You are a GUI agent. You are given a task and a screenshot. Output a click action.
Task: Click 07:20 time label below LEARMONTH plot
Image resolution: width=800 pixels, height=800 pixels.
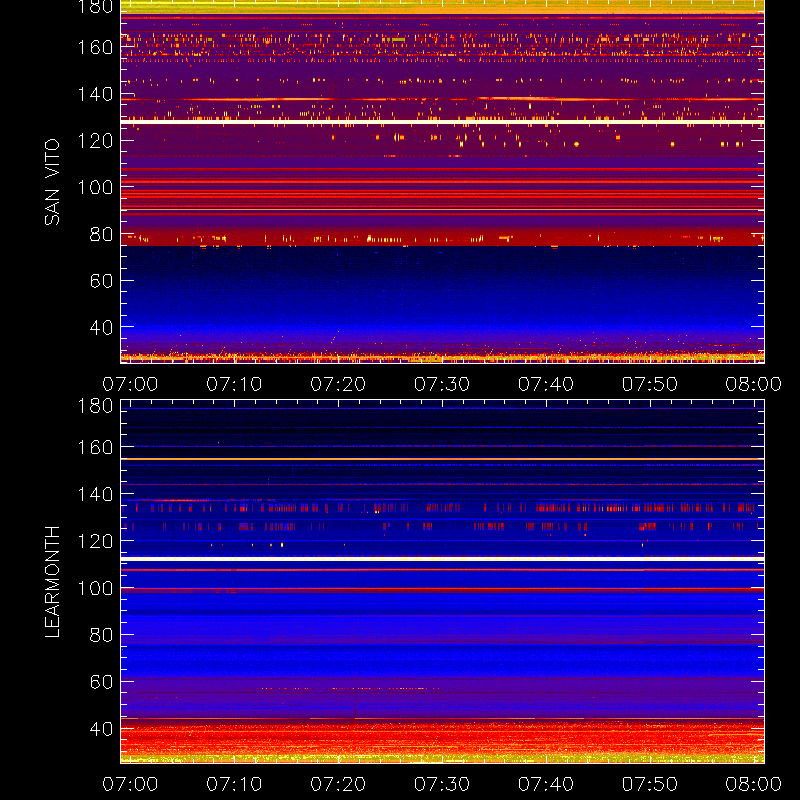click(x=338, y=784)
